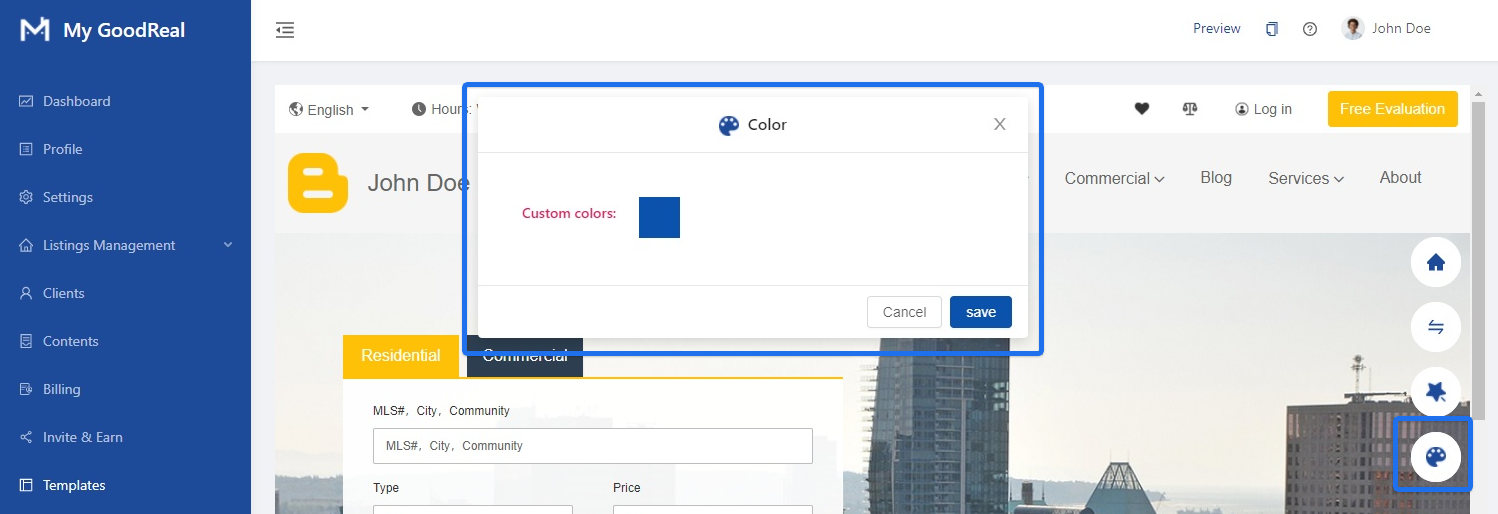The image size is (1498, 514).
Task: Click the save button in Color dialog
Action: (981, 312)
